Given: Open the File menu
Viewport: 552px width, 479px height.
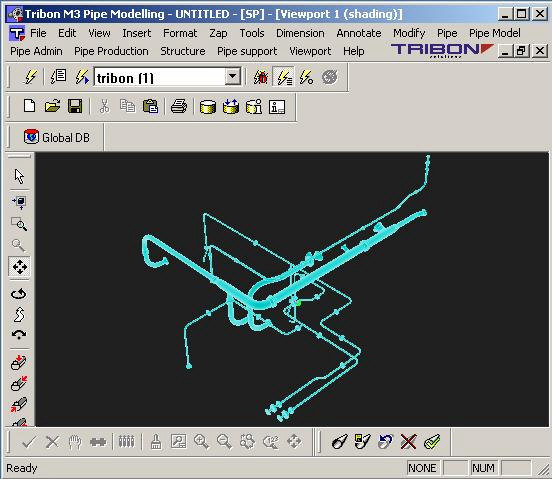Looking at the screenshot, I should point(38,33).
